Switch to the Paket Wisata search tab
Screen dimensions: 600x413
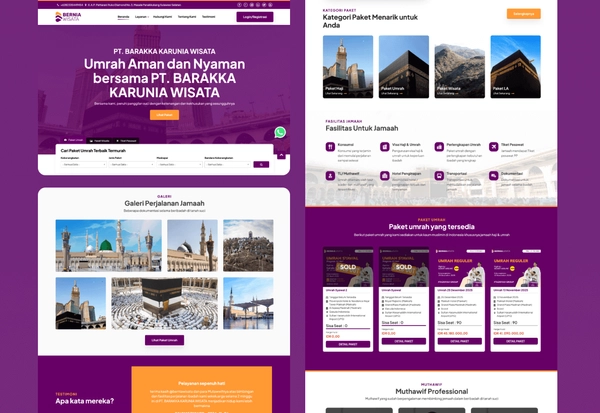pyautogui.click(x=99, y=141)
